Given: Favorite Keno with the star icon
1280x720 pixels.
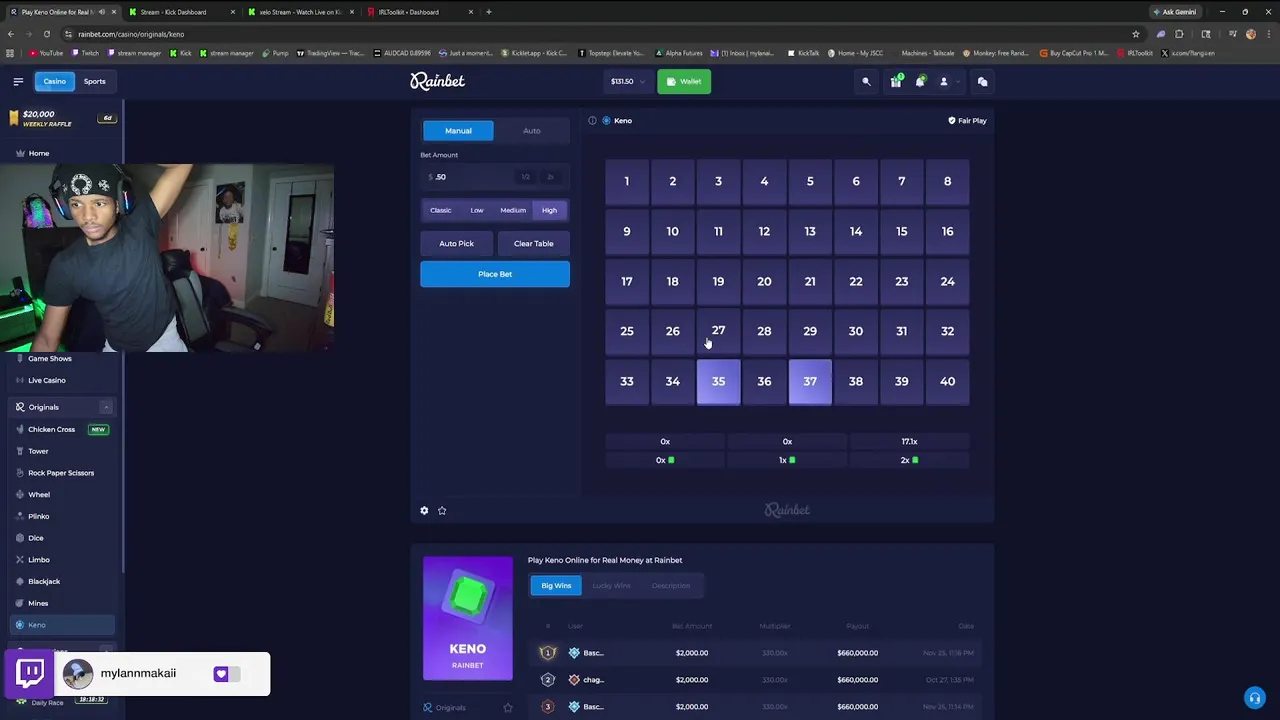Looking at the screenshot, I should coord(442,510).
